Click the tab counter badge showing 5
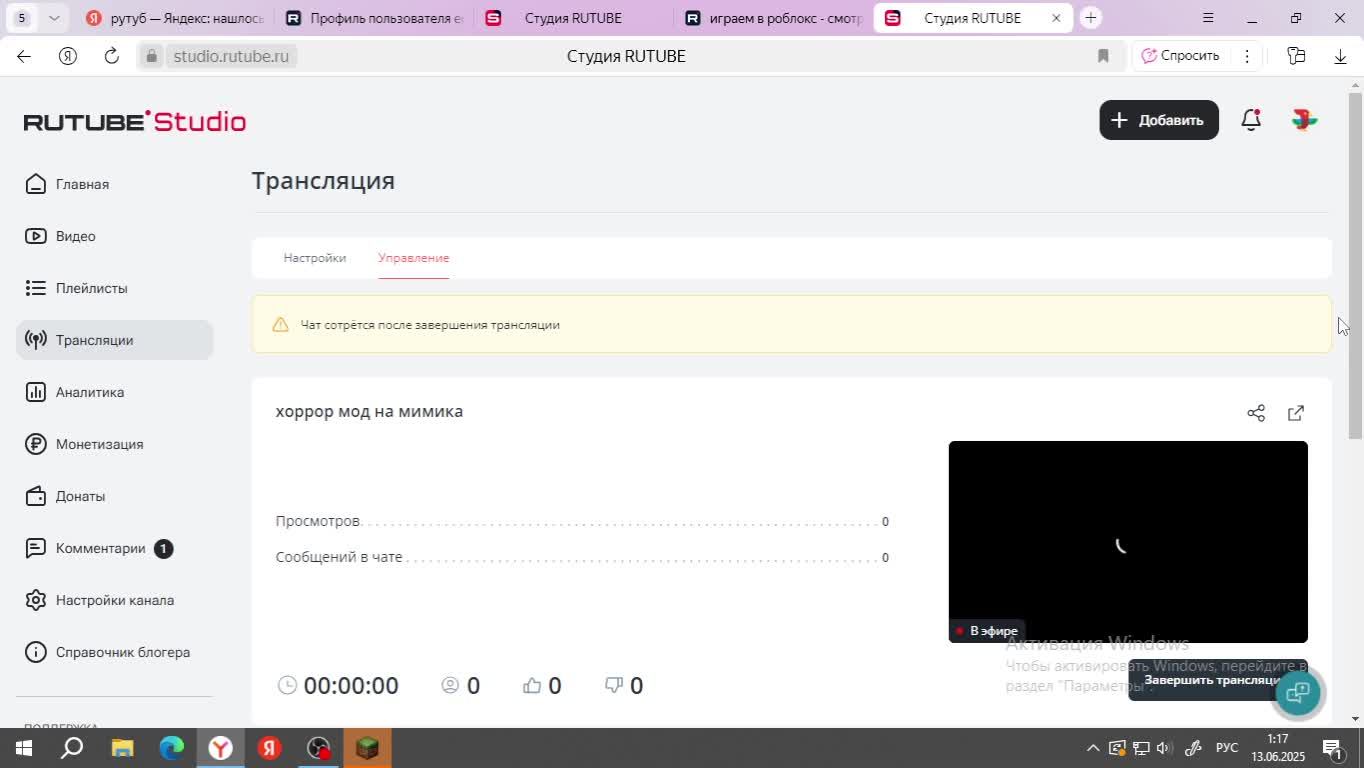 pos(21,18)
